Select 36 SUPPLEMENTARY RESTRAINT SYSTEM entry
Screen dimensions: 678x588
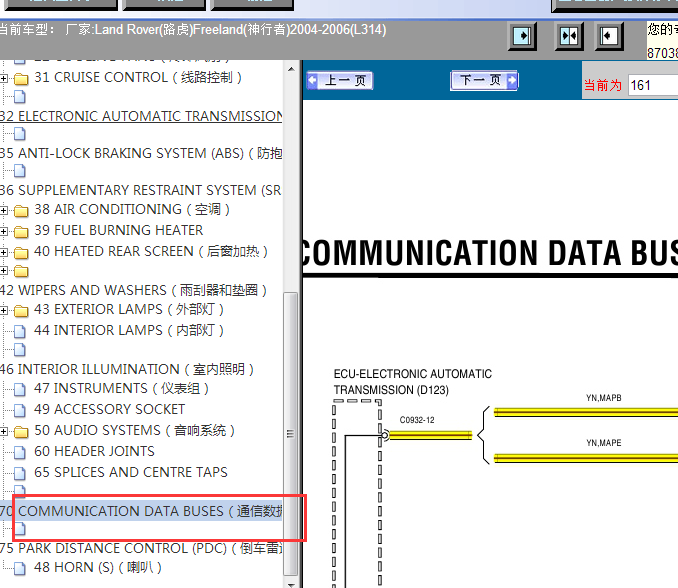pos(141,191)
